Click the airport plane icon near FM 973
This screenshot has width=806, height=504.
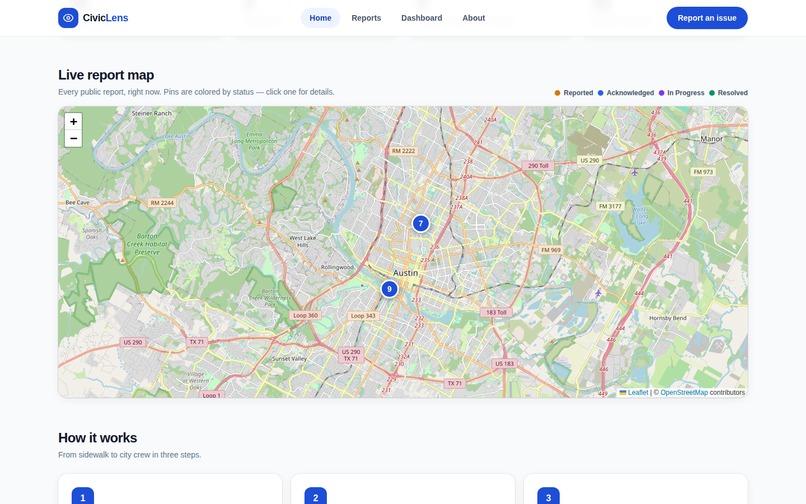(x=635, y=172)
